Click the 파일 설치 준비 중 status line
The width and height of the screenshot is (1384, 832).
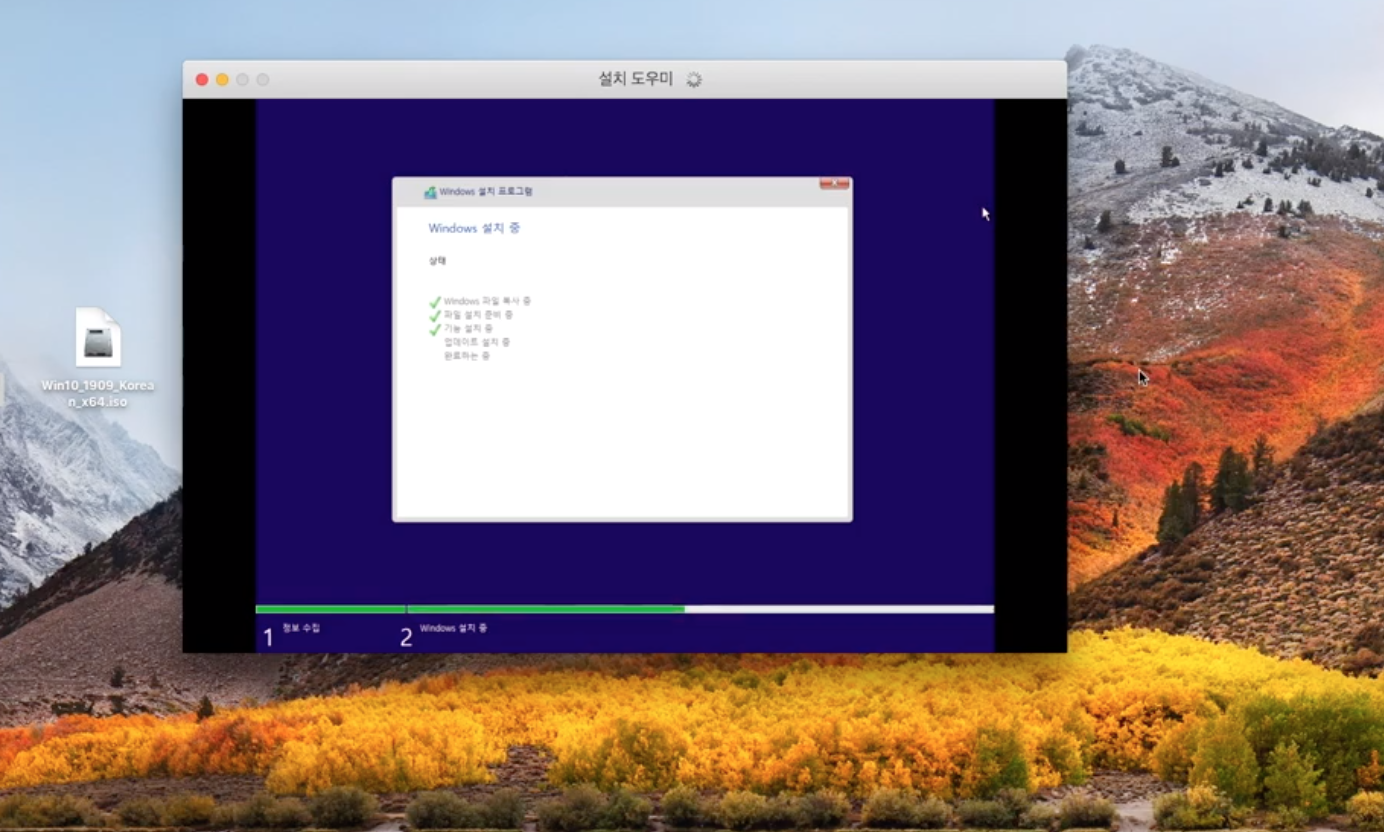(478, 315)
